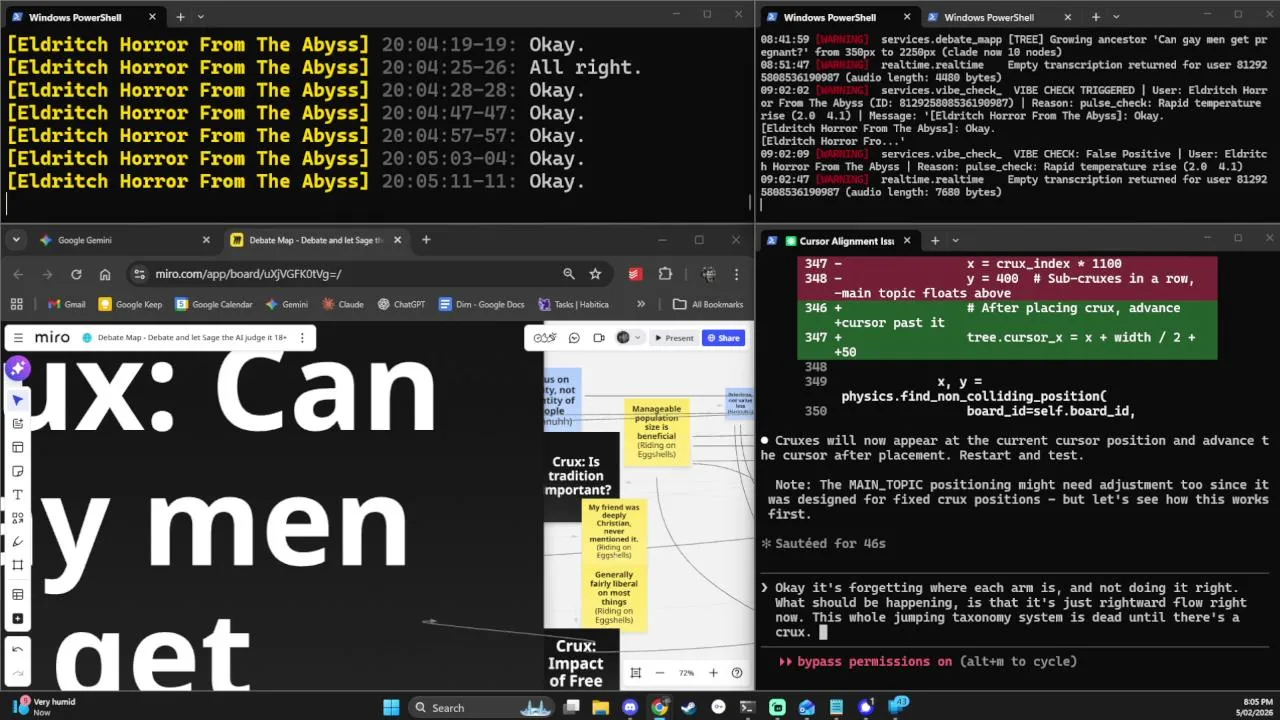1280x720 pixels.
Task: Select the Miro text tool
Action: point(17,495)
